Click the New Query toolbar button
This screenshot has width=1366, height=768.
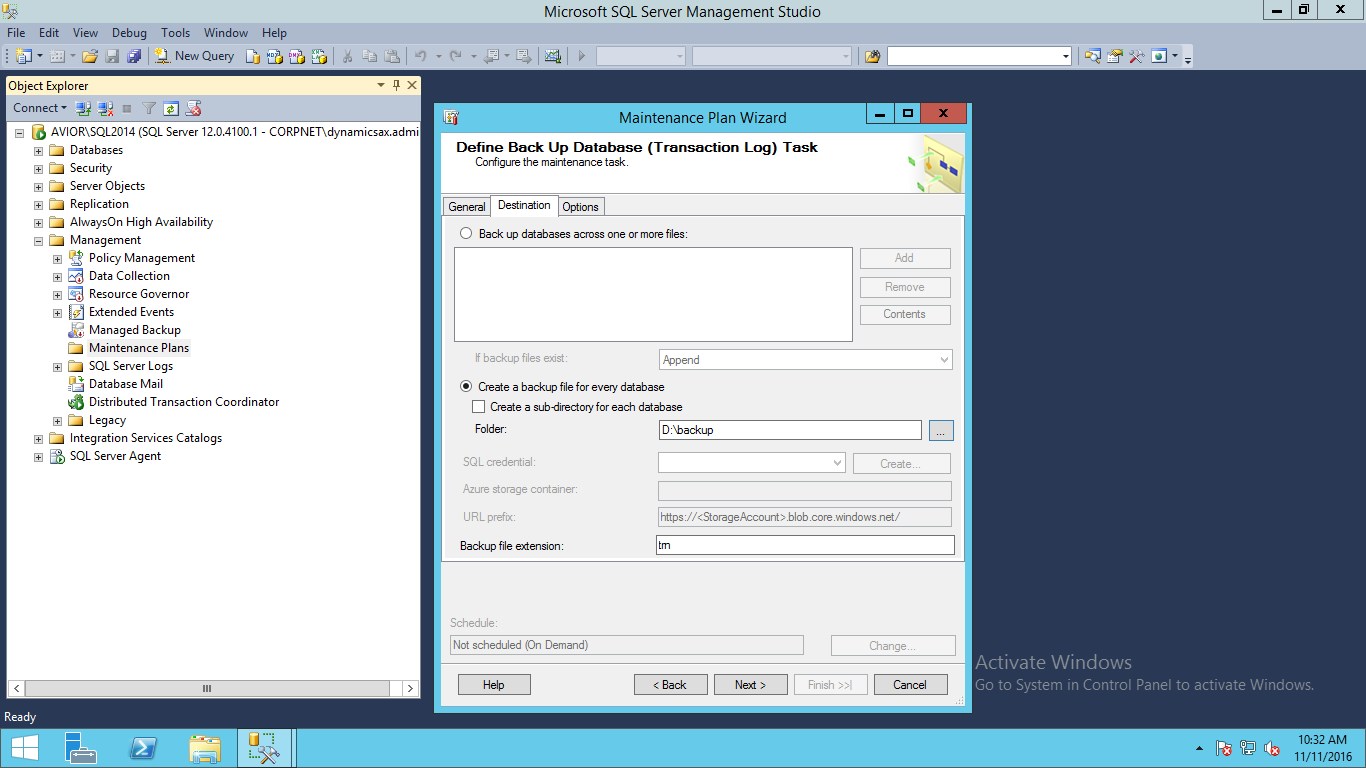[194, 56]
